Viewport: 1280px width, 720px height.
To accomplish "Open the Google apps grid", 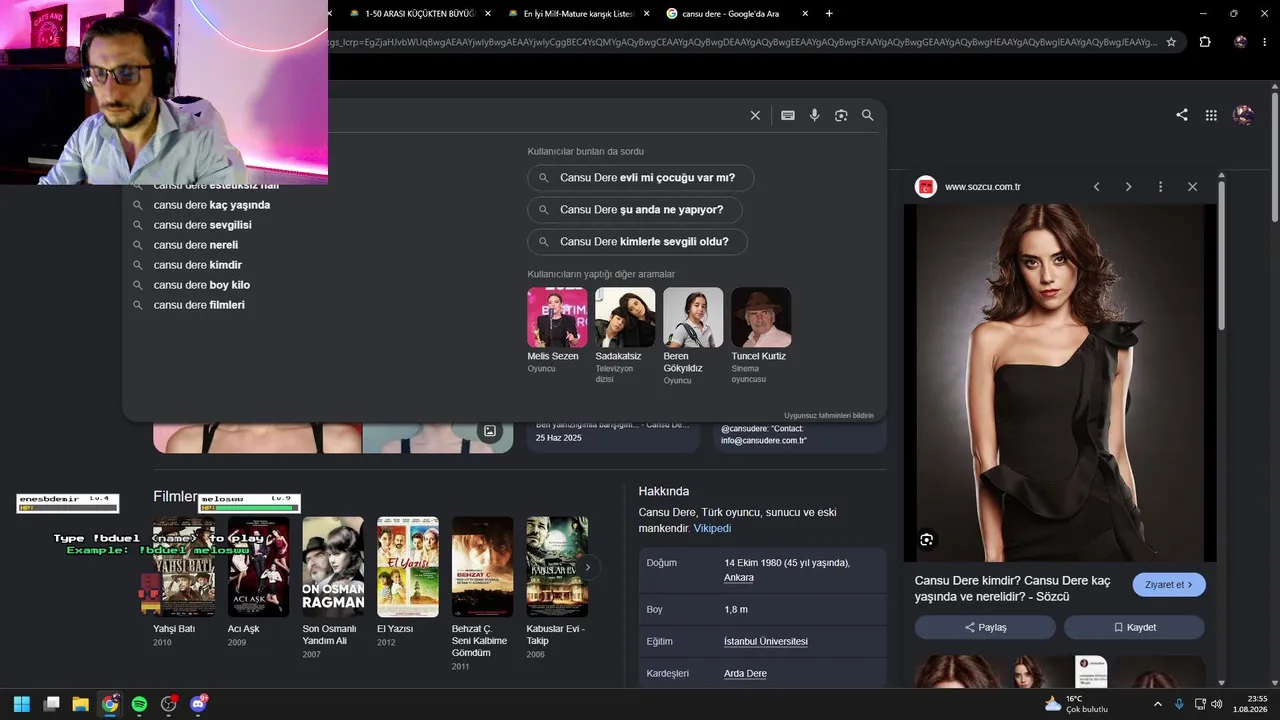I will pos(1211,115).
